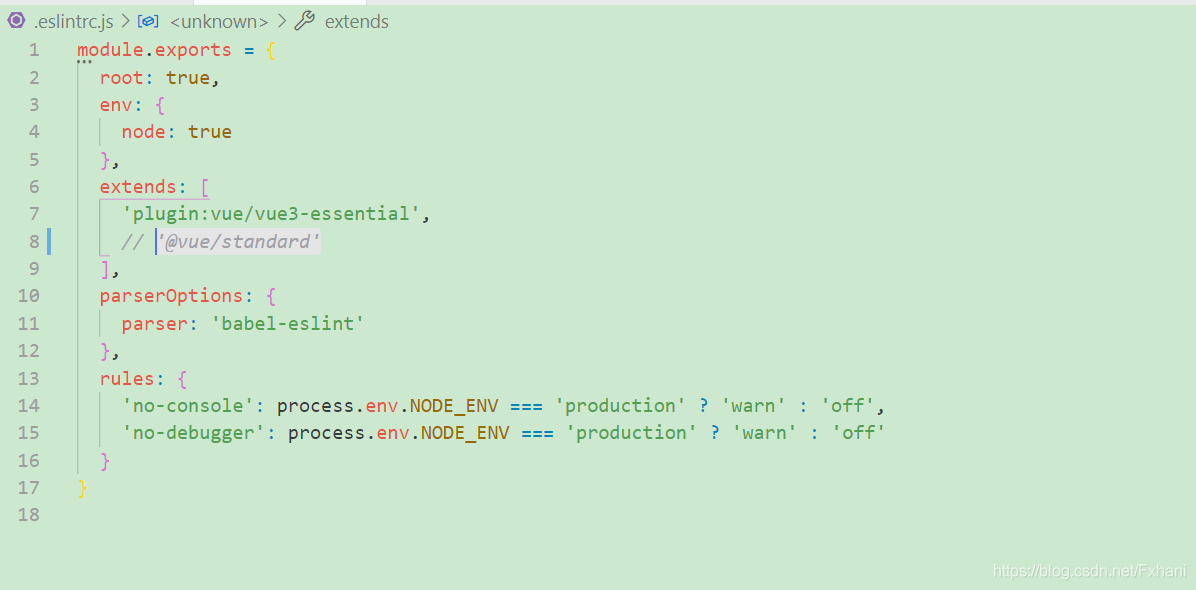Expand breadcrumb chevron after <unknown>
The height and width of the screenshot is (590, 1196).
pyautogui.click(x=281, y=21)
